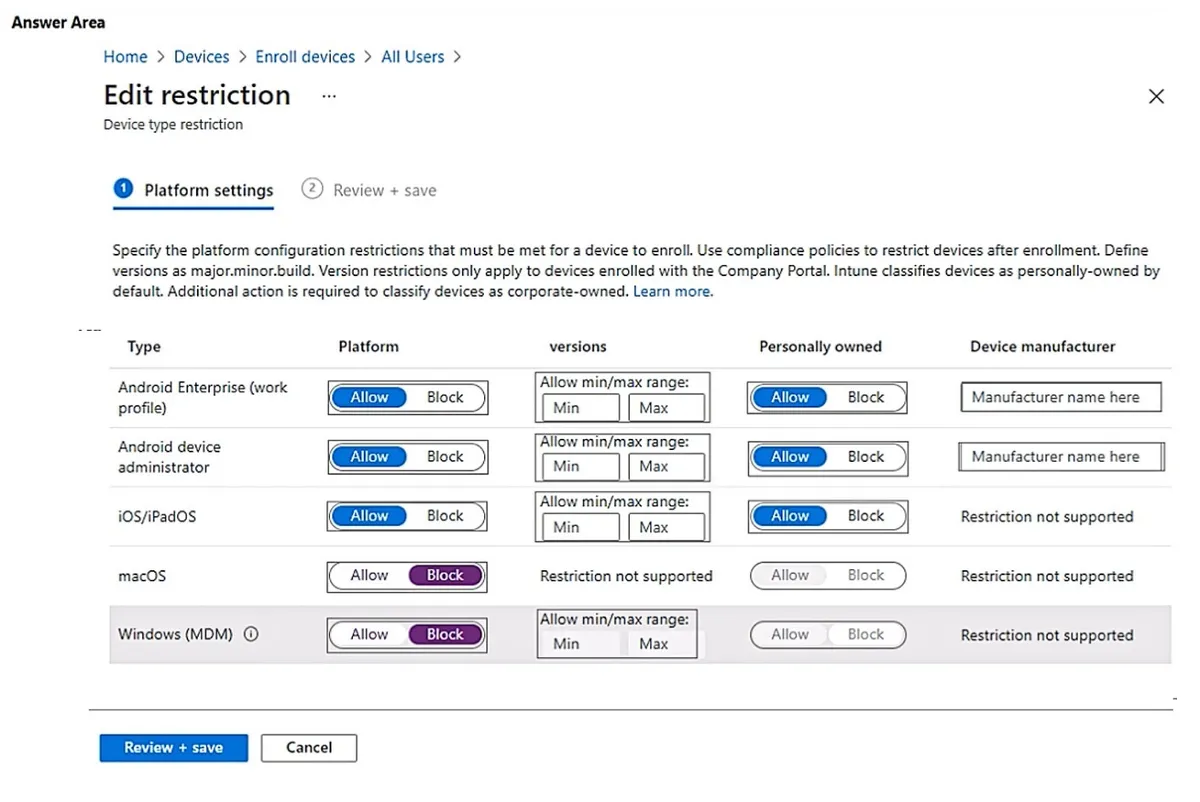The width and height of the screenshot is (1200, 802).
Task: Open the Enroll devices breadcrumb
Action: (x=305, y=57)
